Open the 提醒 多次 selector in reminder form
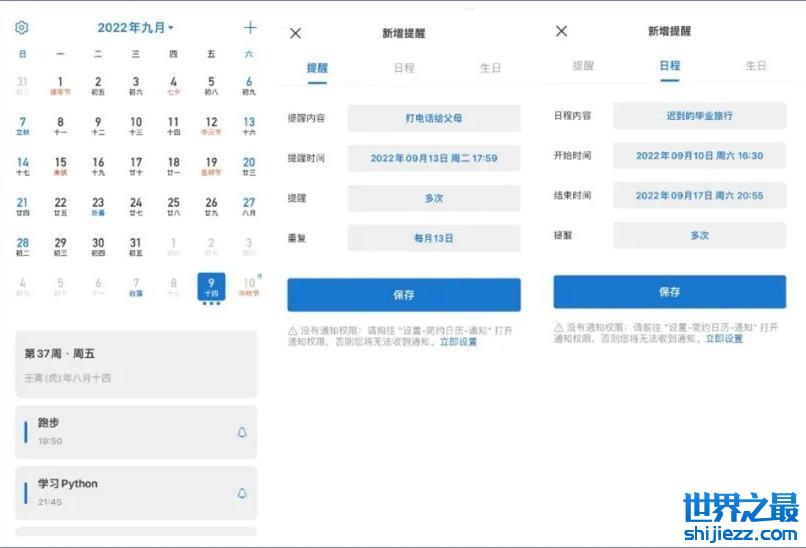806x548 pixels. coord(433,198)
